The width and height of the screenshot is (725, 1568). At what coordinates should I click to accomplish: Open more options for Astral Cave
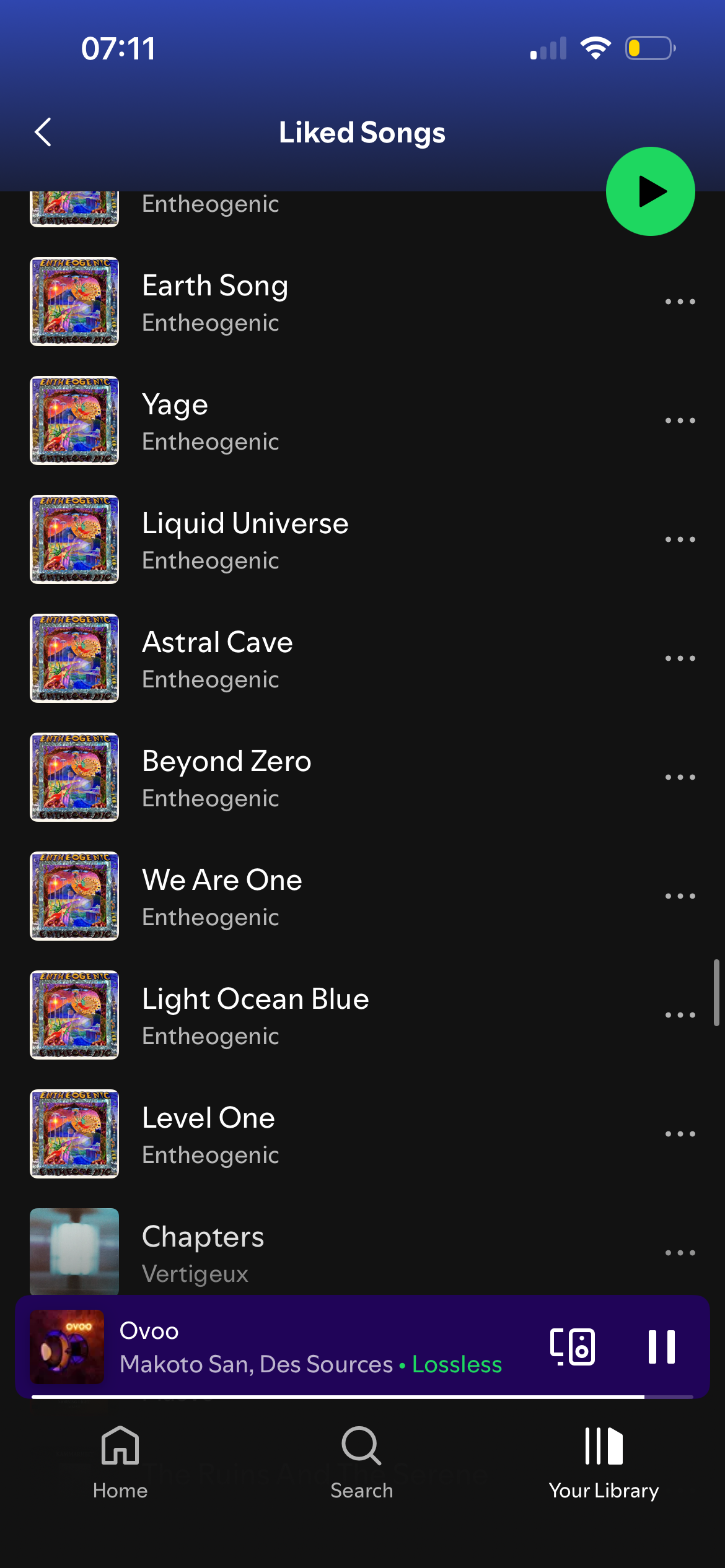(x=680, y=658)
